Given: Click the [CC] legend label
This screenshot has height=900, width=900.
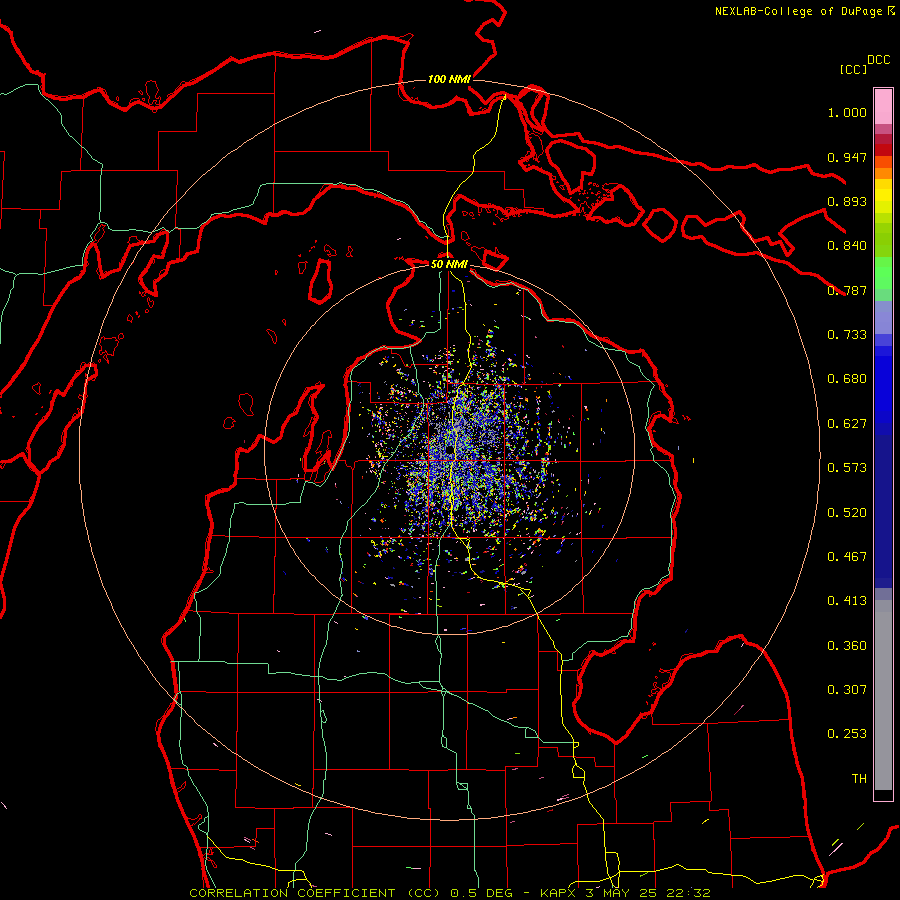Looking at the screenshot, I should click(x=853, y=69).
